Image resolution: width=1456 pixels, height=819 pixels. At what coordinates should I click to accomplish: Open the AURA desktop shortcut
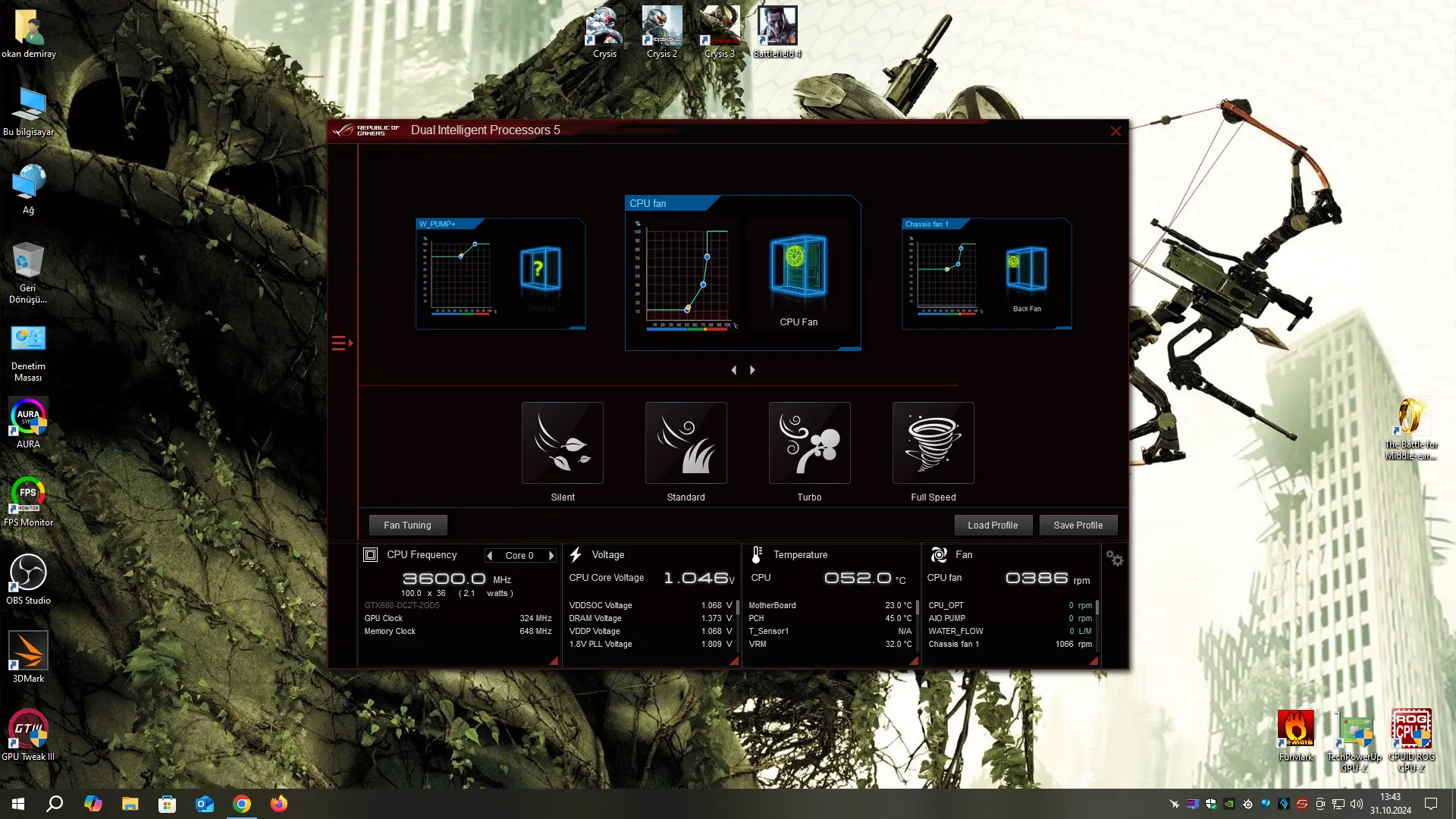[x=28, y=424]
